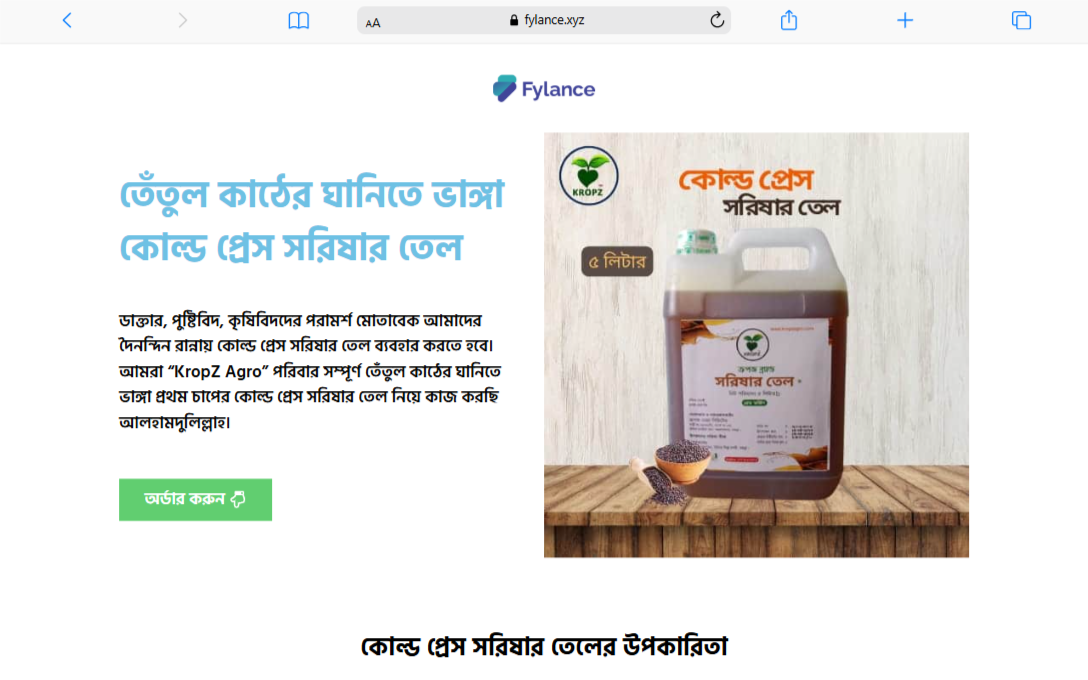Click the কোল্ড প্রেস সরিষার তেলের উপকারিতা heading
The image size is (1088, 680).
(544, 646)
